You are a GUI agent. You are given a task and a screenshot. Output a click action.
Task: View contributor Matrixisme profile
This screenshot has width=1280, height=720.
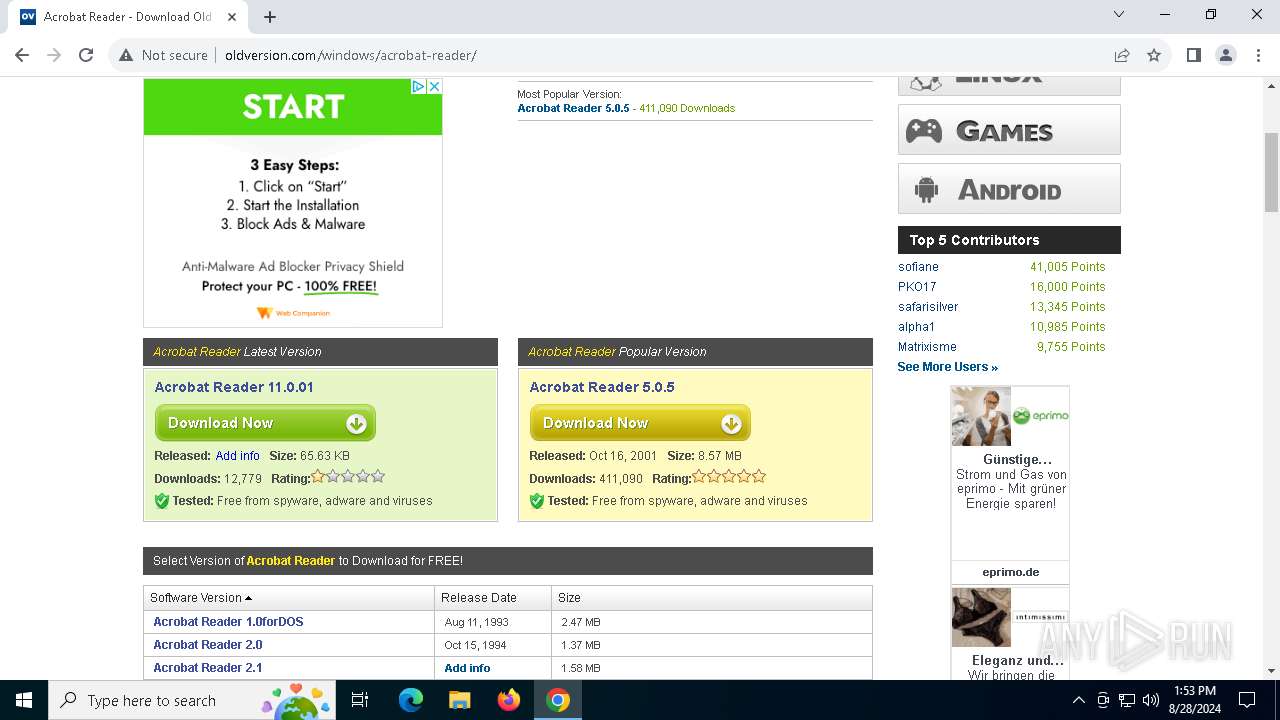point(927,347)
